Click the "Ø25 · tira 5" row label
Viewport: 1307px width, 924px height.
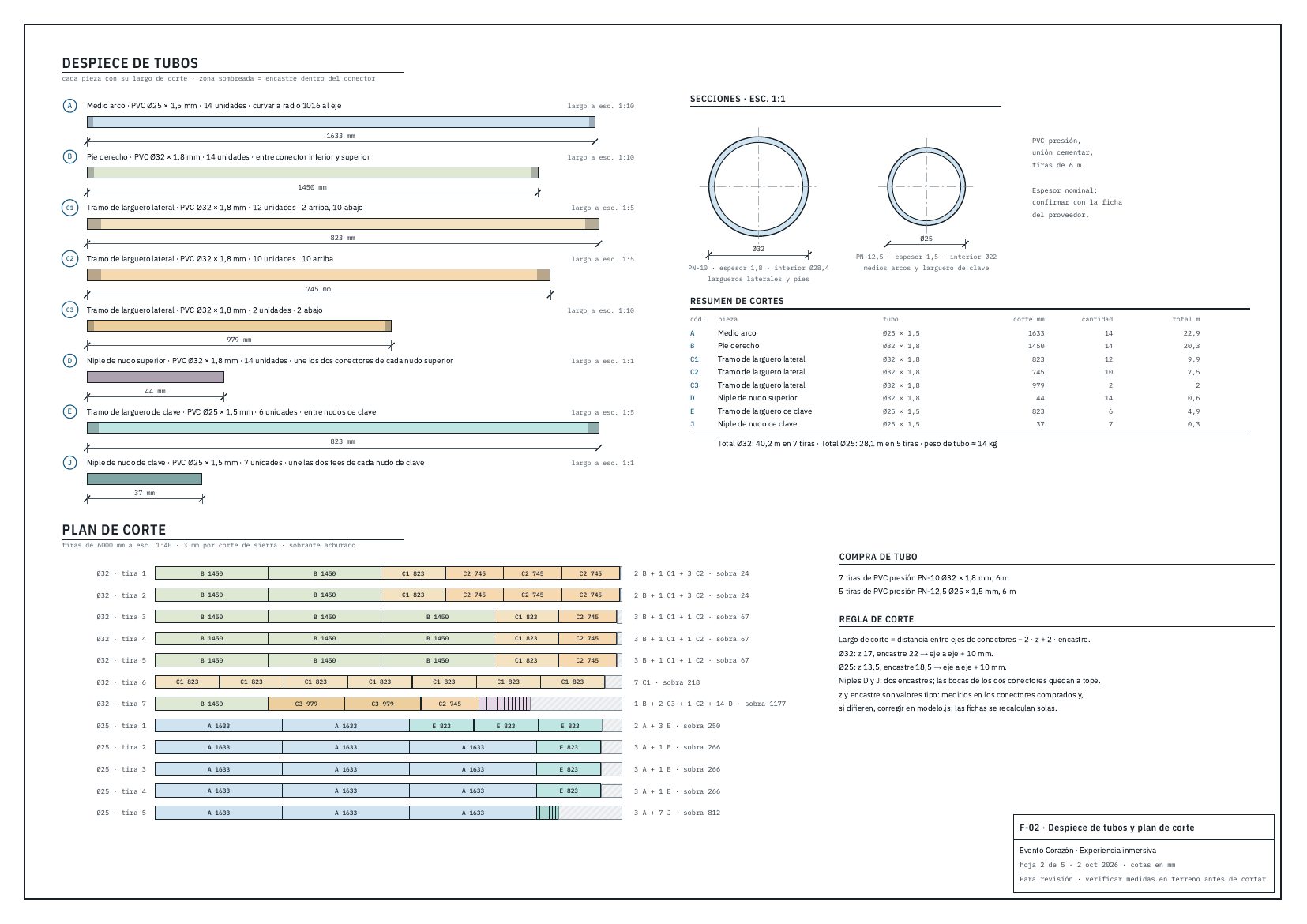pyautogui.click(x=122, y=813)
